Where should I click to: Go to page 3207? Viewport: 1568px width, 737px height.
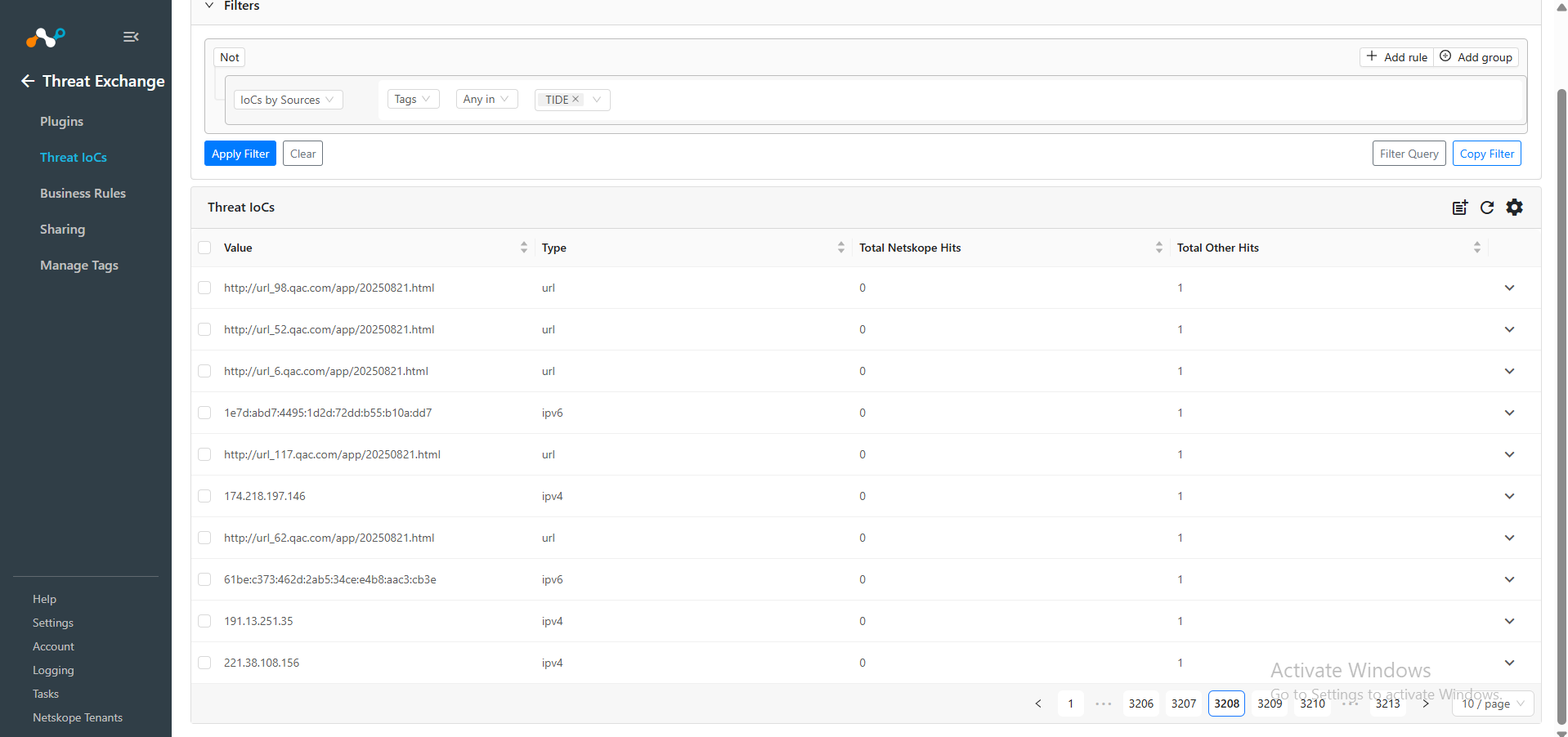click(1184, 703)
